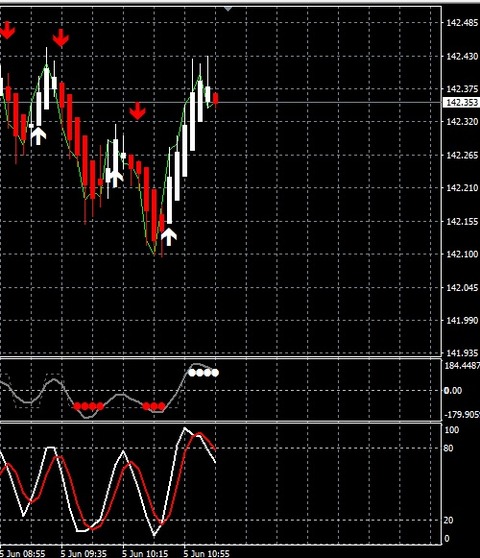The width and height of the screenshot is (480, 558).
Task: Click the 5 Jun 10:55 time label
Action: [206, 553]
